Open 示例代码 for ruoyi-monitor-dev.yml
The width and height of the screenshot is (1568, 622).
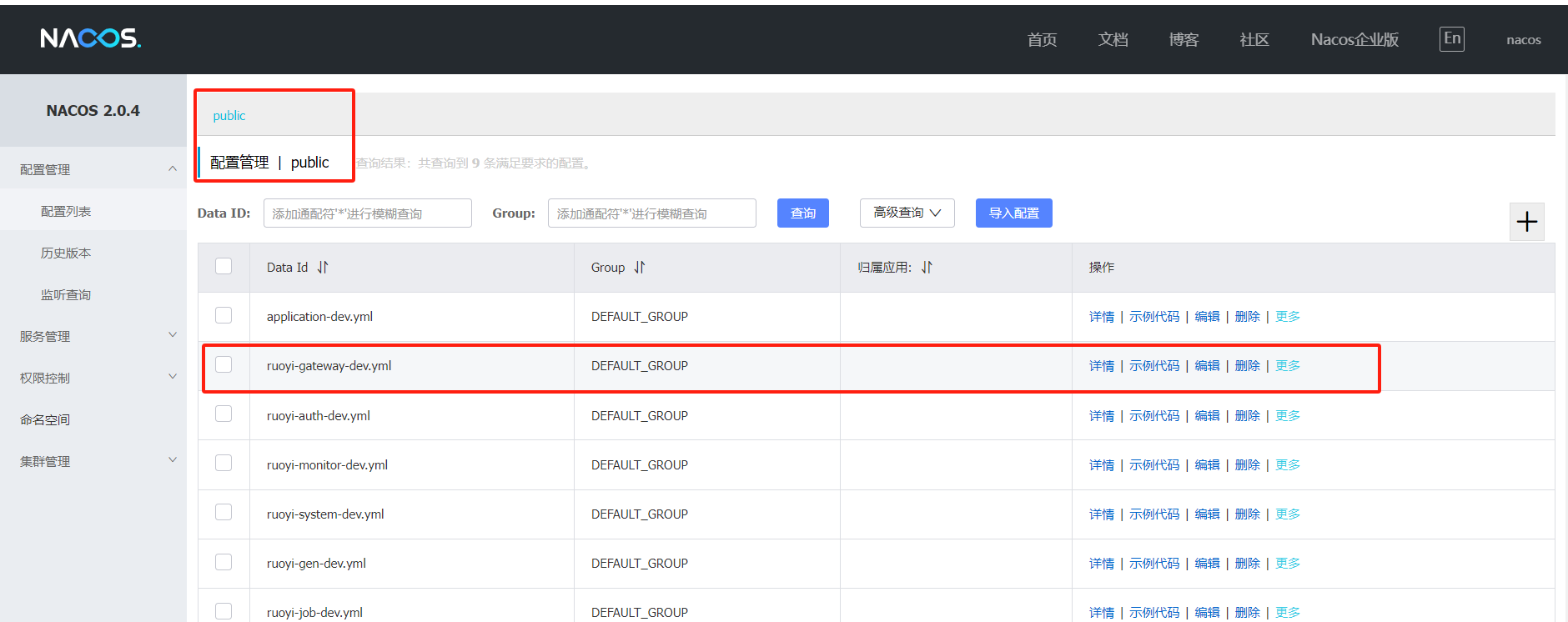point(1154,465)
